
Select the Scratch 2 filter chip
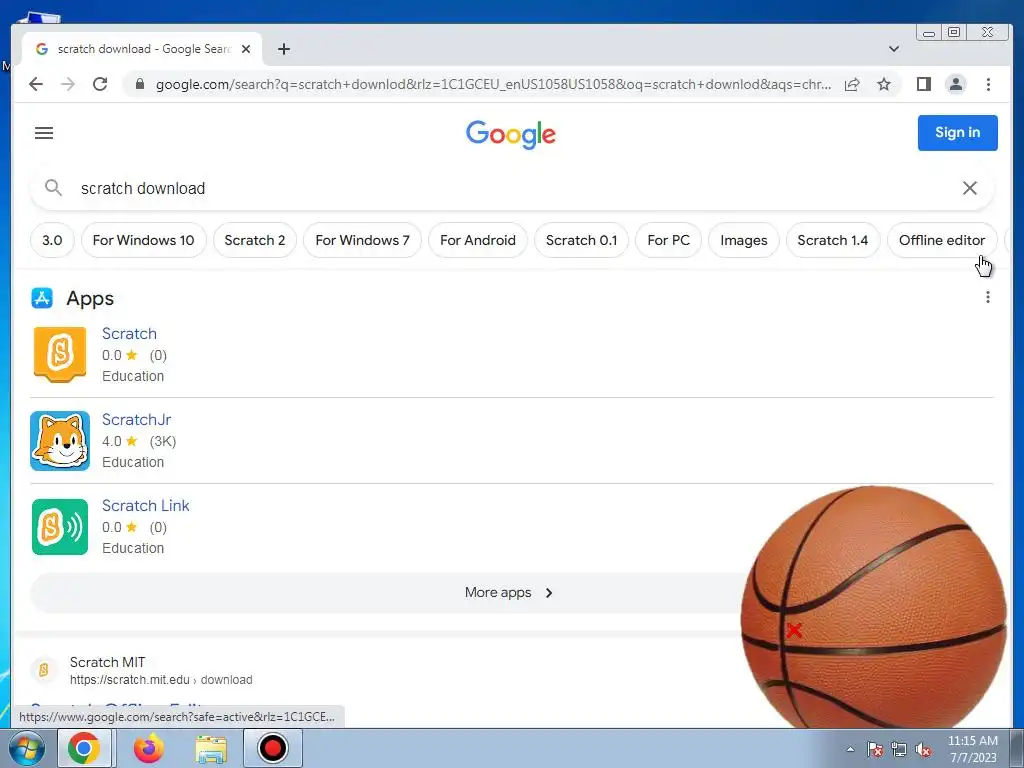255,240
